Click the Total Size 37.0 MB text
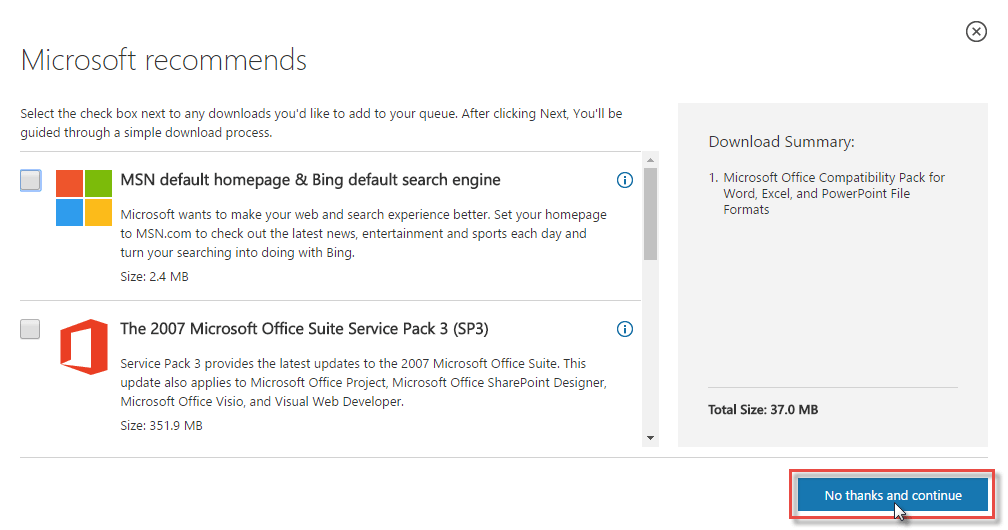 (763, 410)
